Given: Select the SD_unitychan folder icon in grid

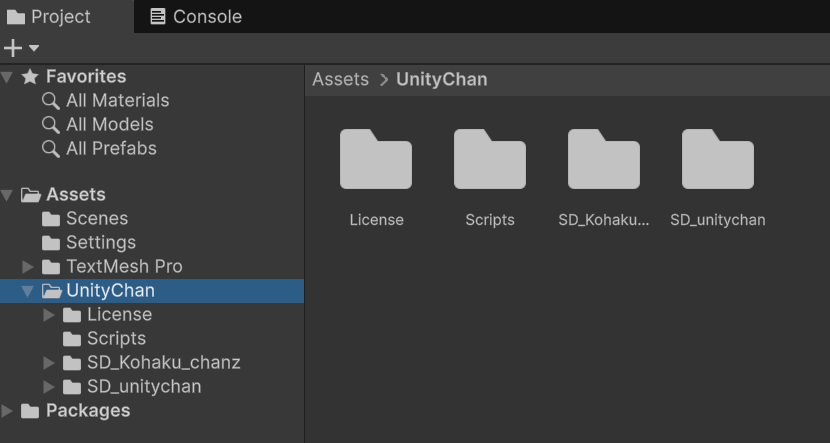Looking at the screenshot, I should tap(718, 160).
